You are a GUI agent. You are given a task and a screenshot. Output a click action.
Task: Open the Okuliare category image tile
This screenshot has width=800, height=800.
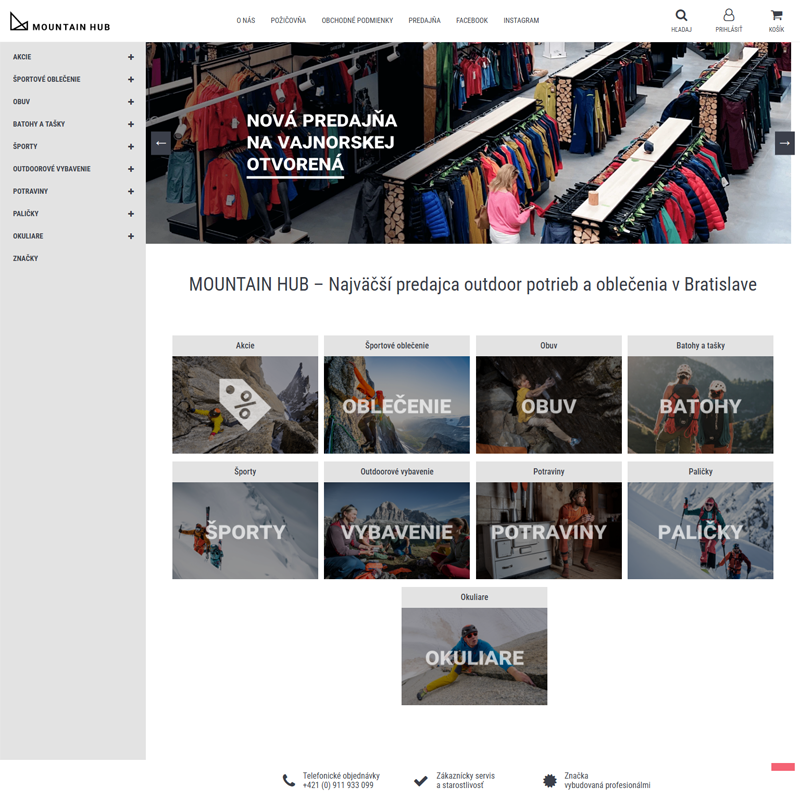pyautogui.click(x=474, y=657)
